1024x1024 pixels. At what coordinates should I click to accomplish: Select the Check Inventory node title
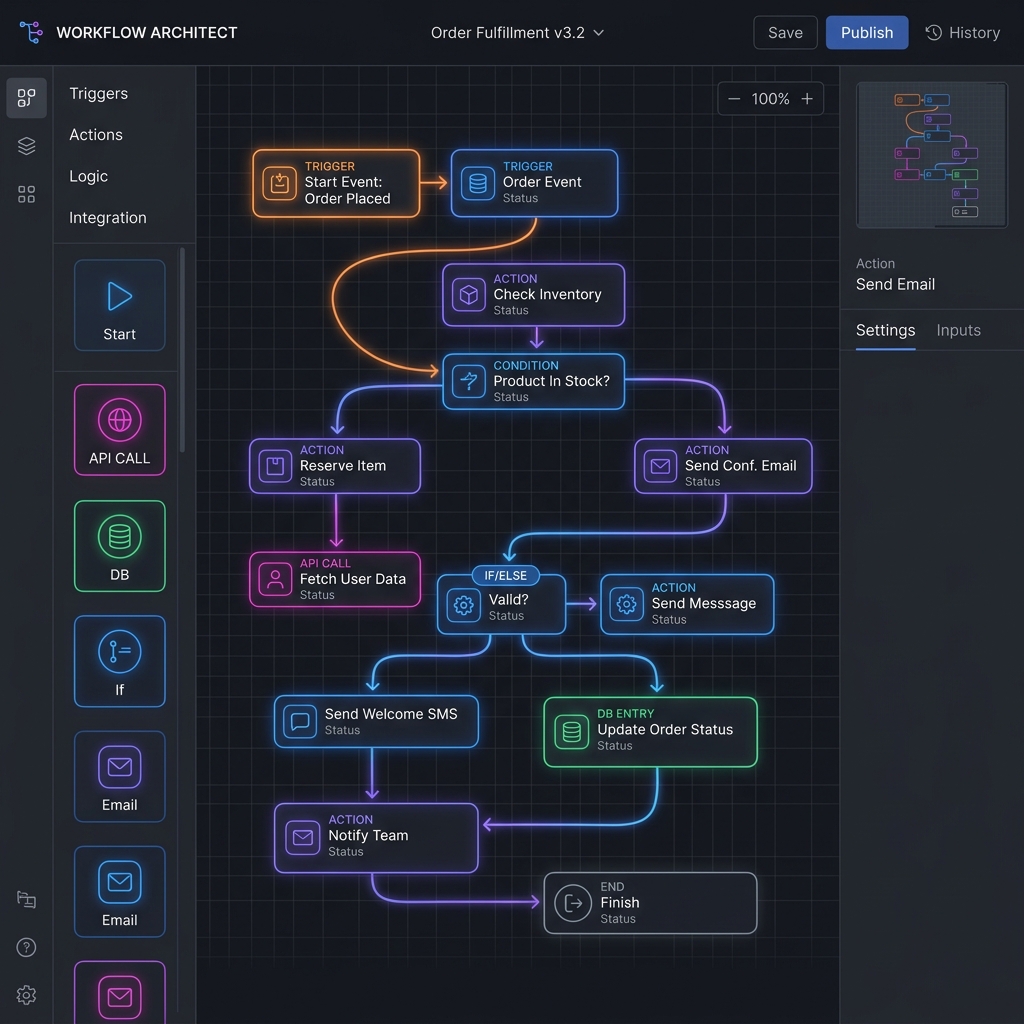click(x=547, y=295)
